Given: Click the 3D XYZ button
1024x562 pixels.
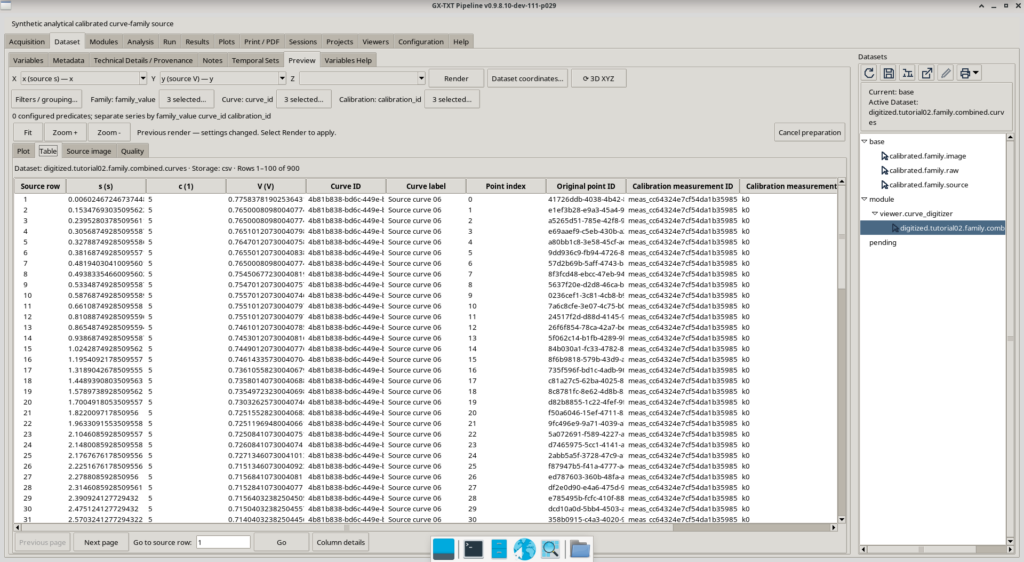Looking at the screenshot, I should (x=598, y=78).
